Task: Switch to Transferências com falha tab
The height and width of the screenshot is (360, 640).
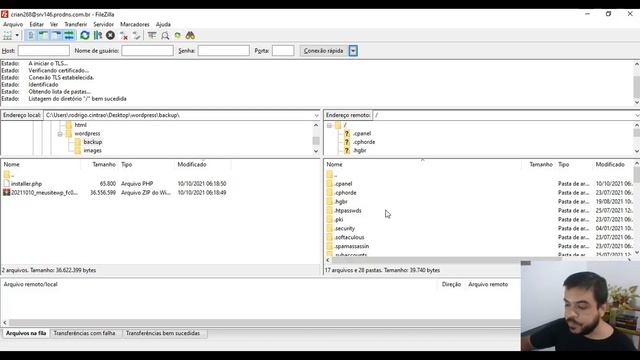Action: 84,333
